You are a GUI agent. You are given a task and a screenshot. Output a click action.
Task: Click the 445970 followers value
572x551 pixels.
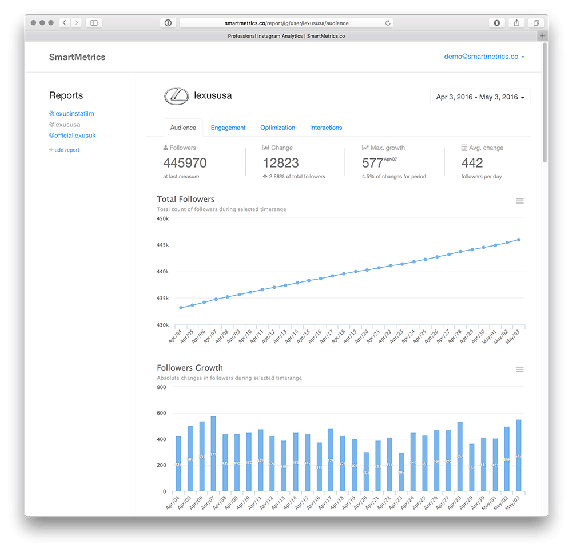tap(185, 163)
